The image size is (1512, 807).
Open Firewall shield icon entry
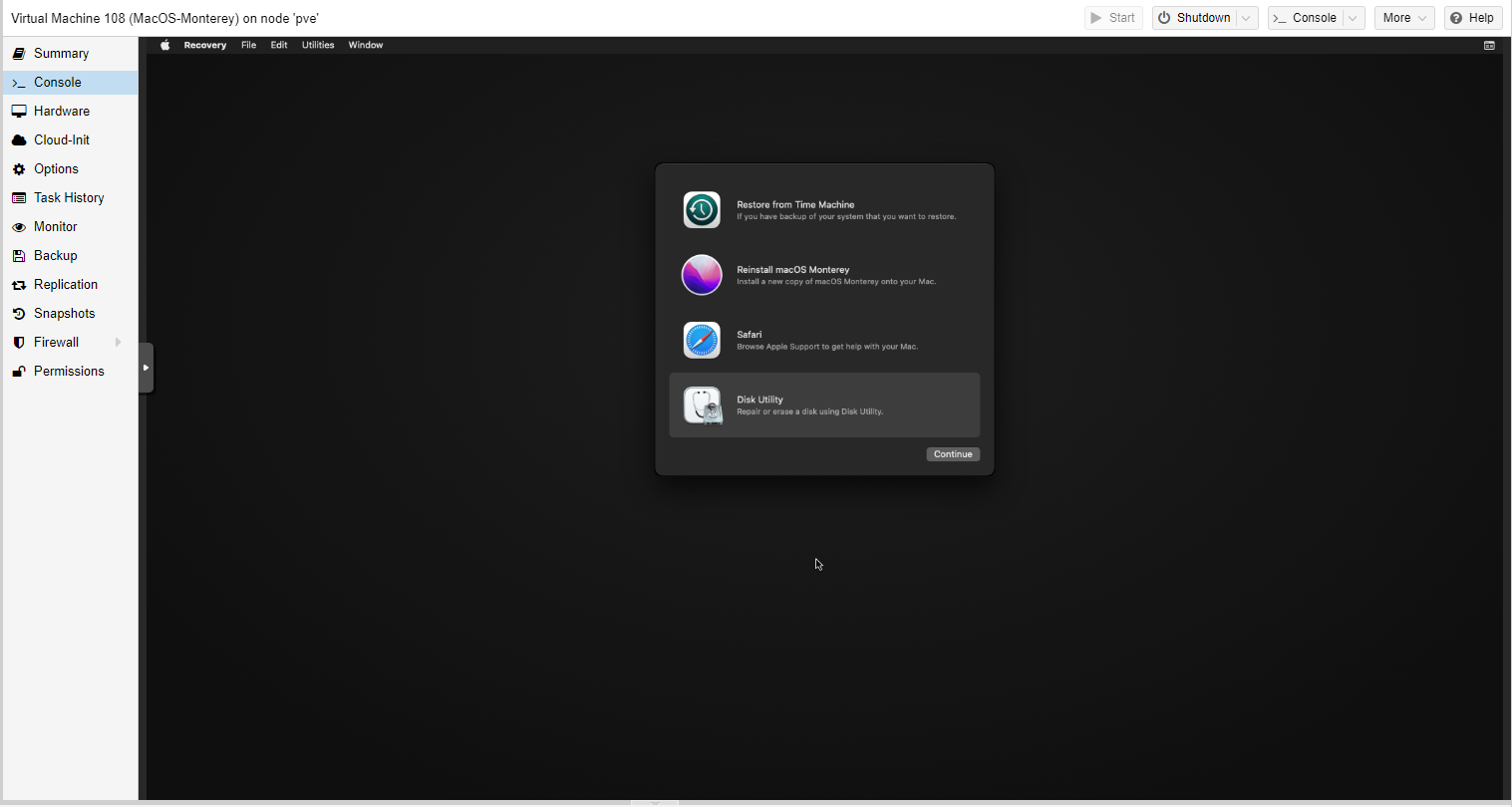[19, 343]
